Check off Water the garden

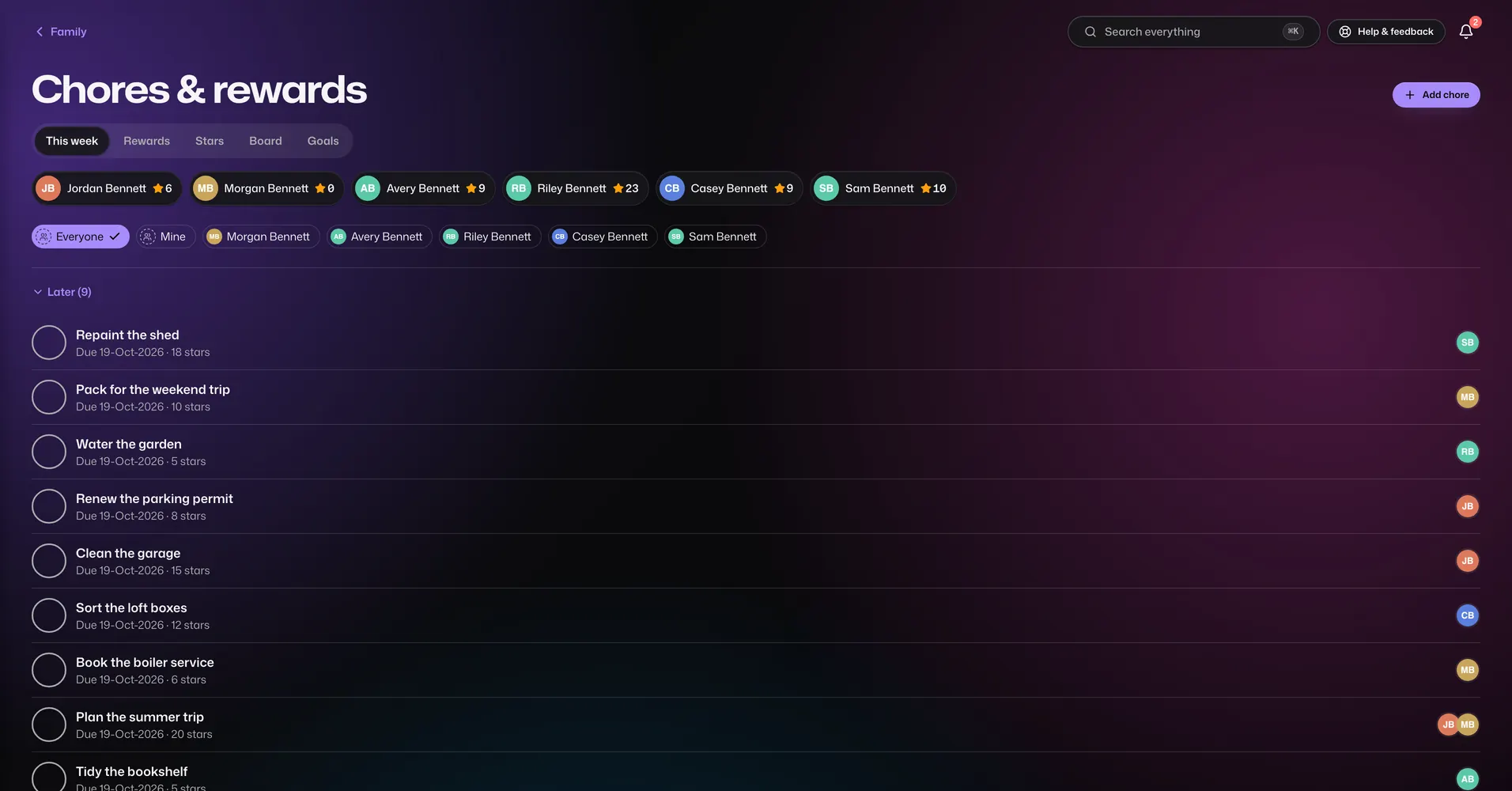(x=49, y=452)
